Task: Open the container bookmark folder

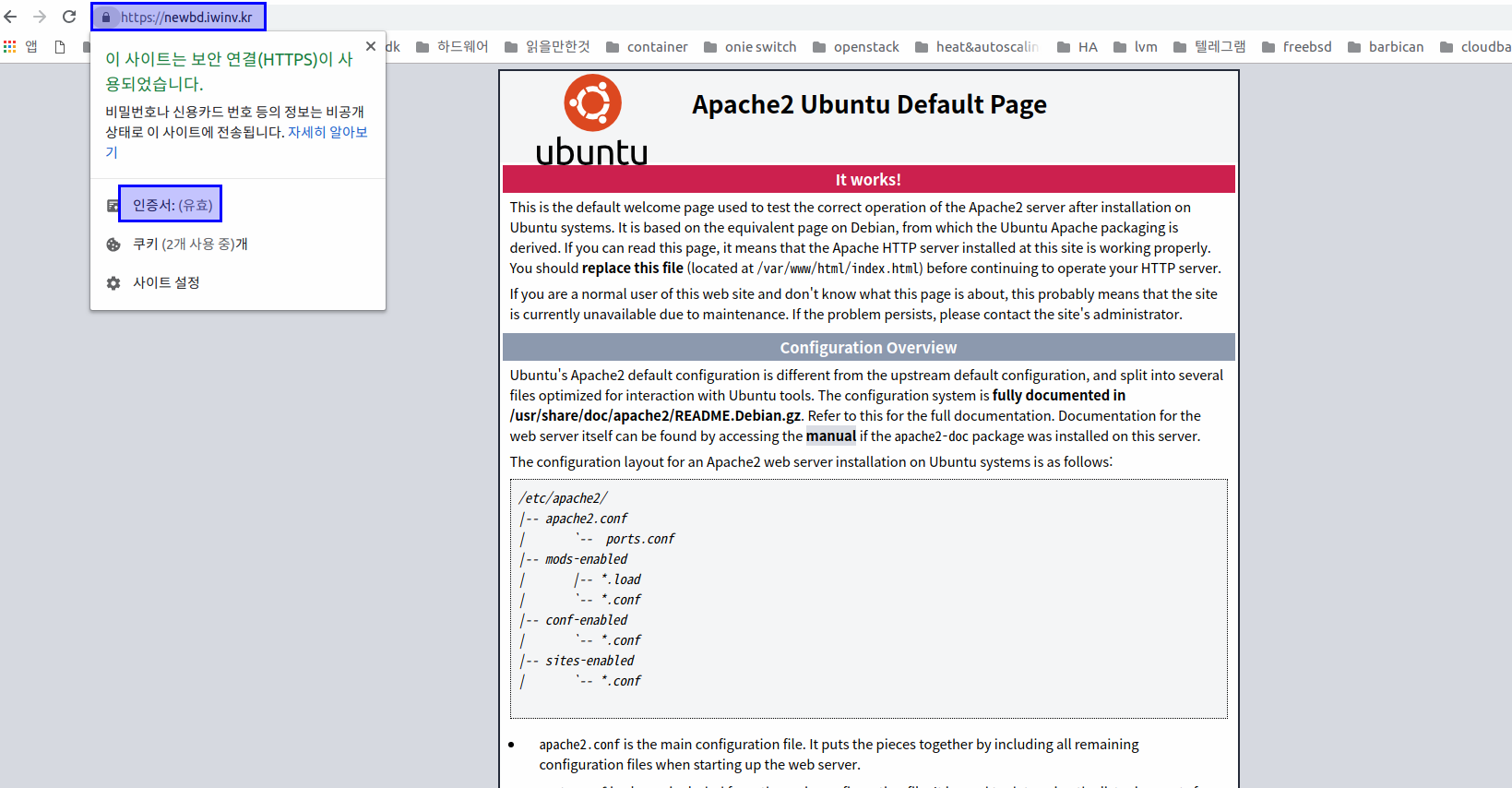Action: tap(647, 46)
